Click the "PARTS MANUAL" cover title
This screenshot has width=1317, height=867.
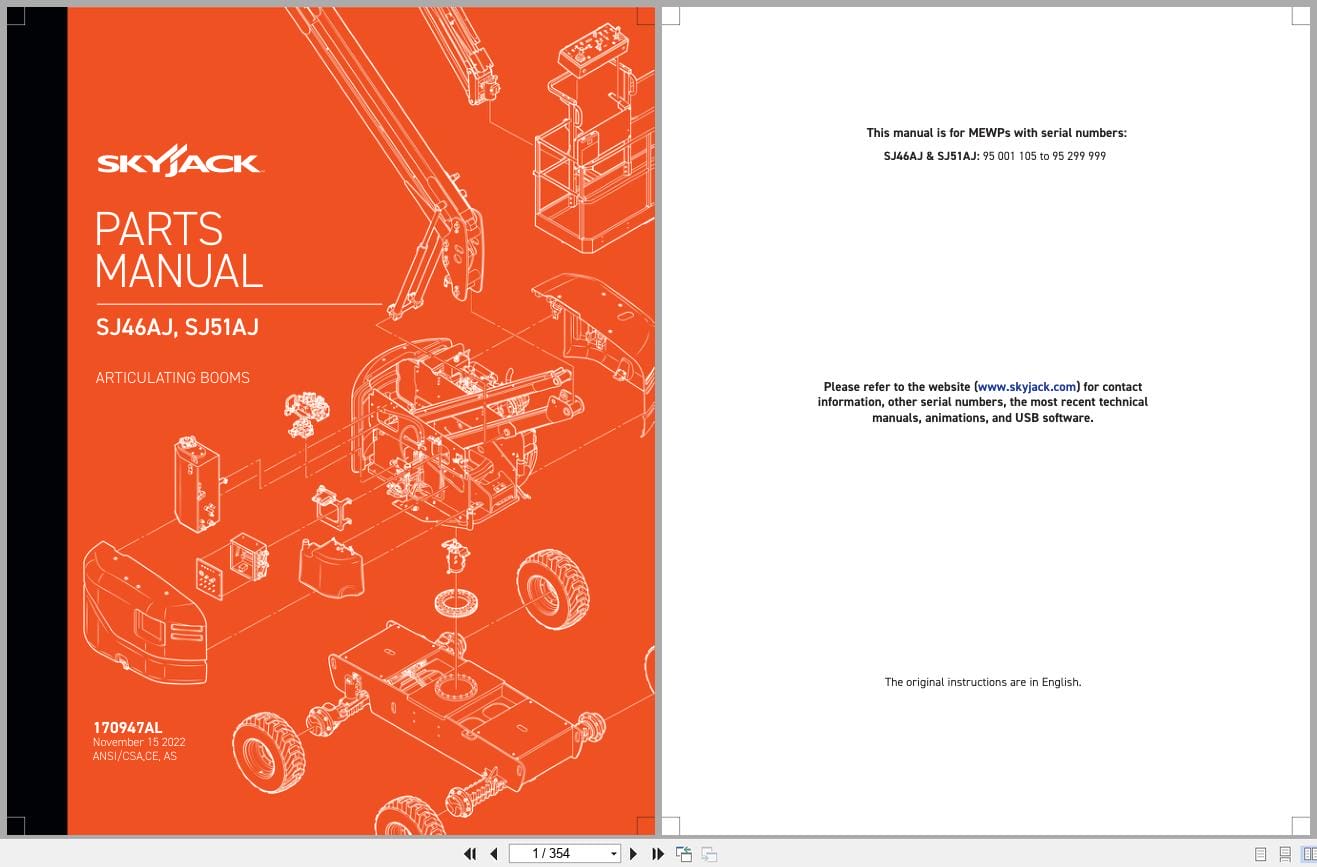point(179,250)
